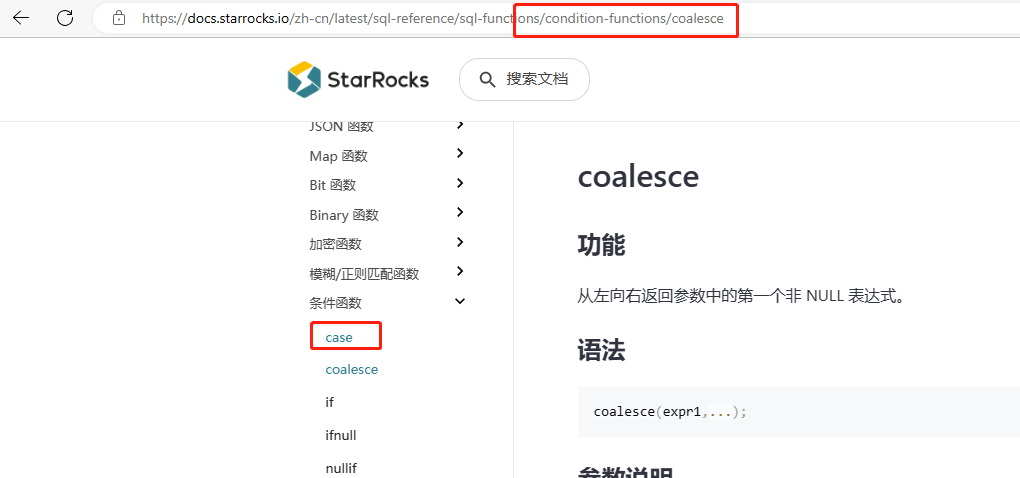1020x478 pixels.
Task: Expand the 模糊/正则匹配函数 chevron
Action: [x=460, y=272]
